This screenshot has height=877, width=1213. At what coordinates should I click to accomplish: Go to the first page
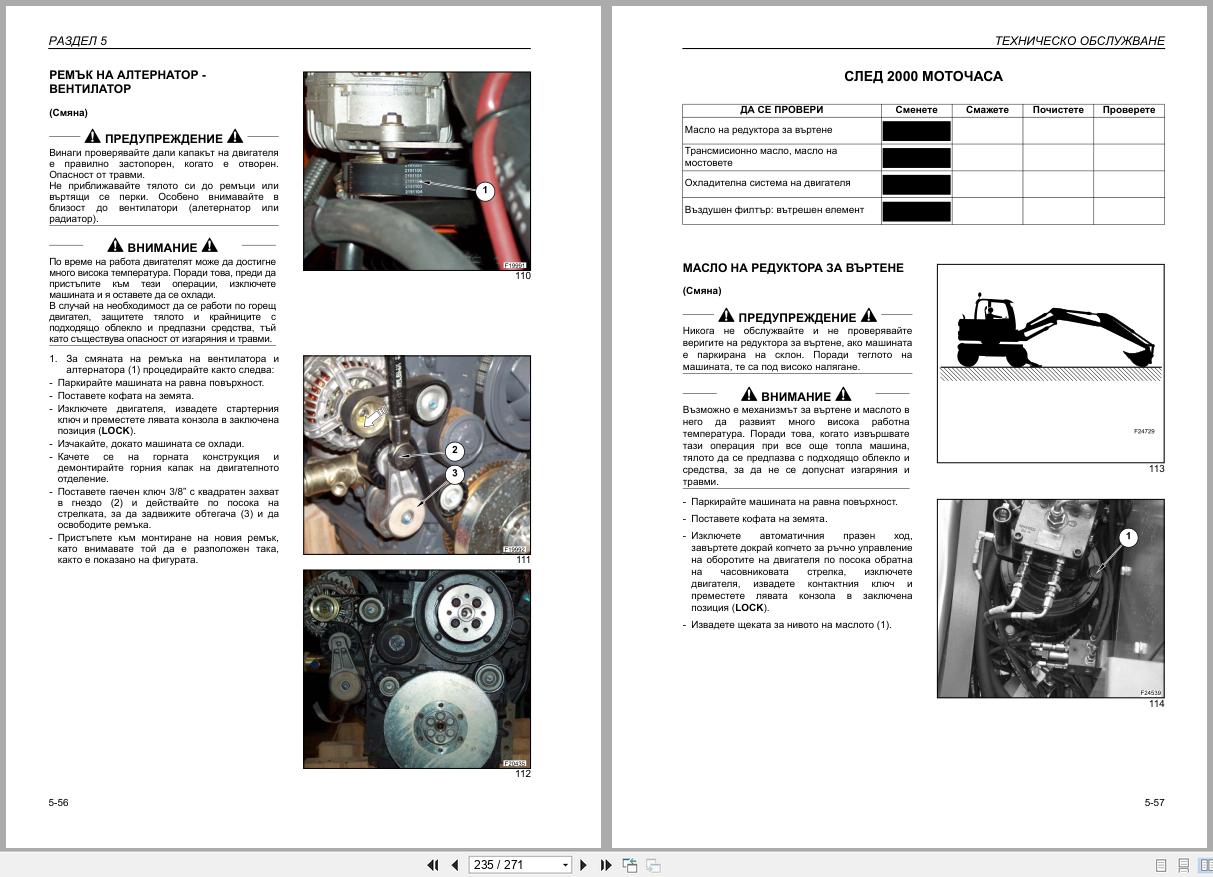click(x=433, y=865)
